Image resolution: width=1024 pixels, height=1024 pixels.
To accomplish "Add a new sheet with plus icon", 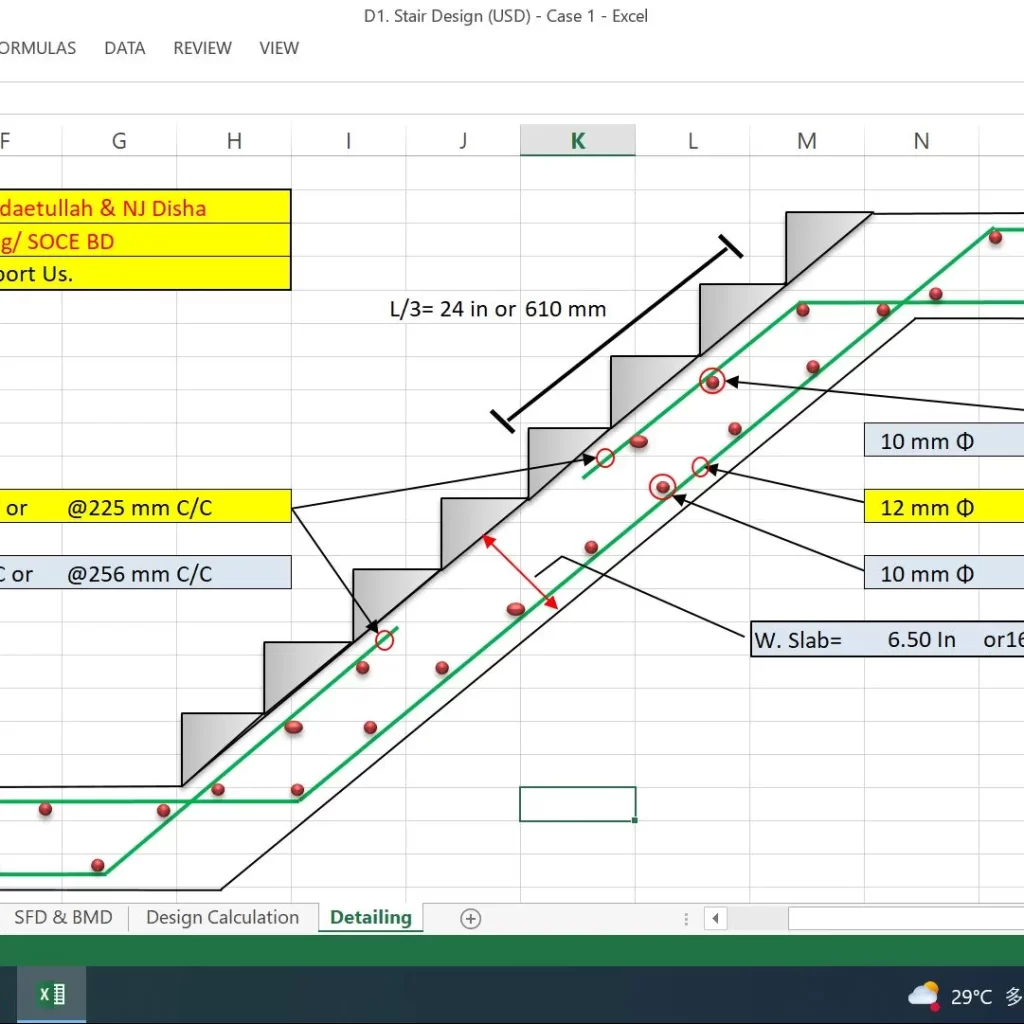I will click(471, 919).
